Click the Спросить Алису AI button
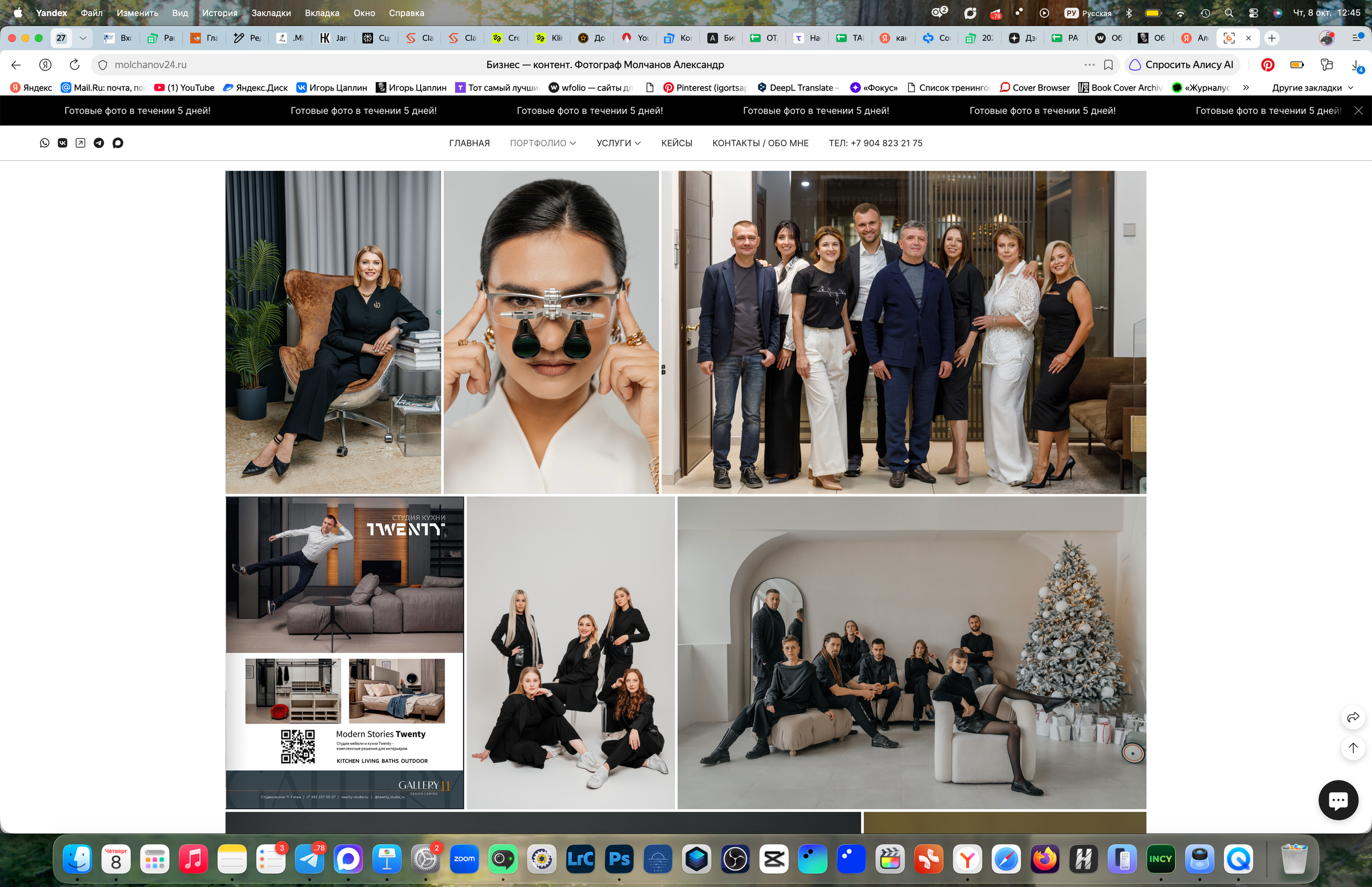The height and width of the screenshot is (887, 1372). point(1182,64)
